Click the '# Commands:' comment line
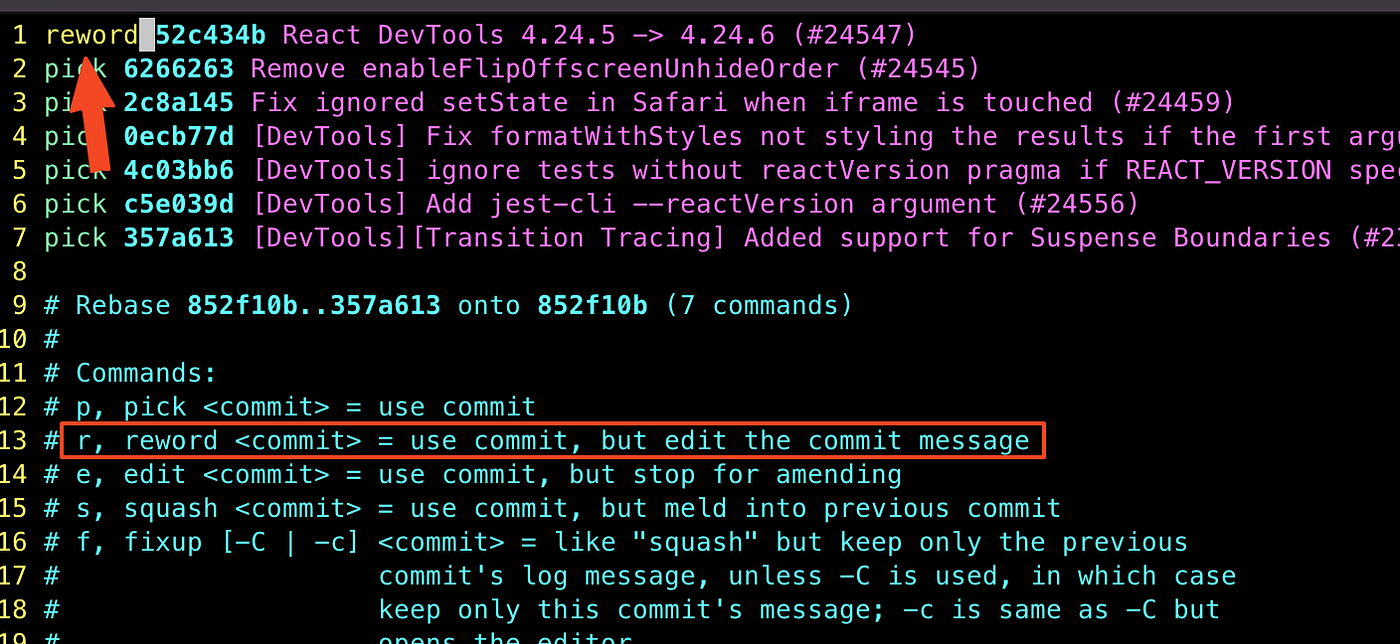The width and height of the screenshot is (1400, 644). point(130,373)
